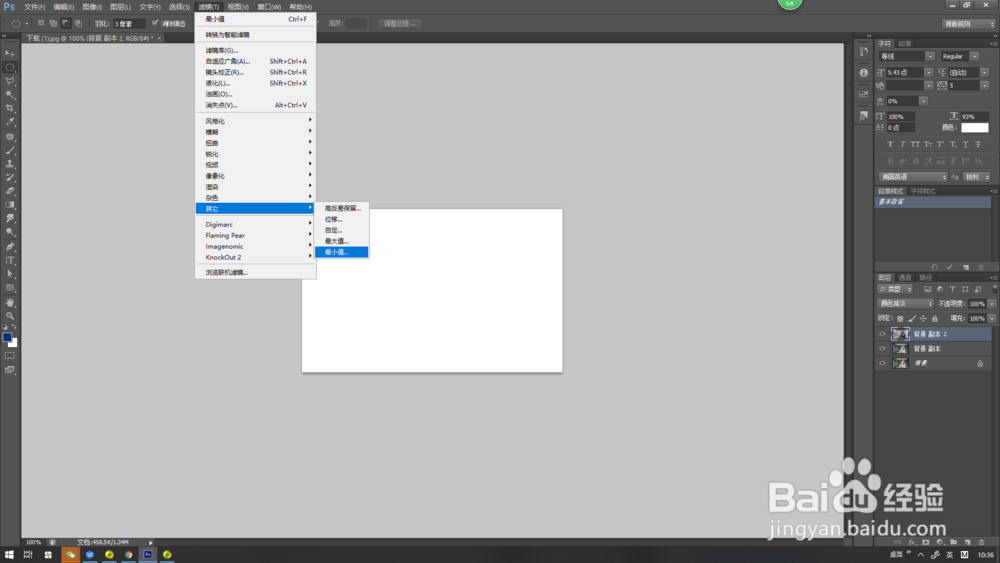Select the Dodge tool
The width and height of the screenshot is (1000, 563).
[10, 232]
